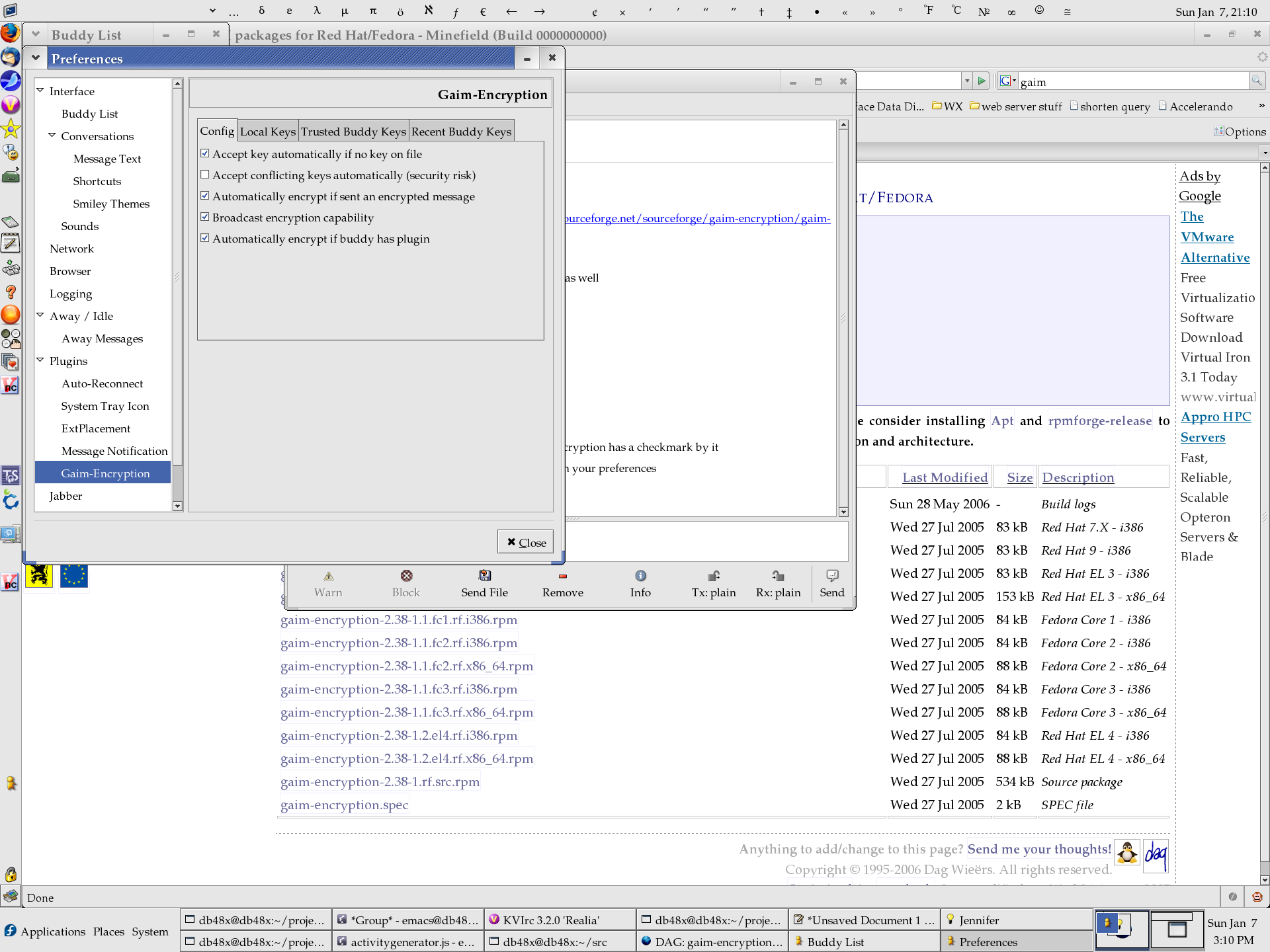Click the Remove buddy icon

click(x=563, y=576)
